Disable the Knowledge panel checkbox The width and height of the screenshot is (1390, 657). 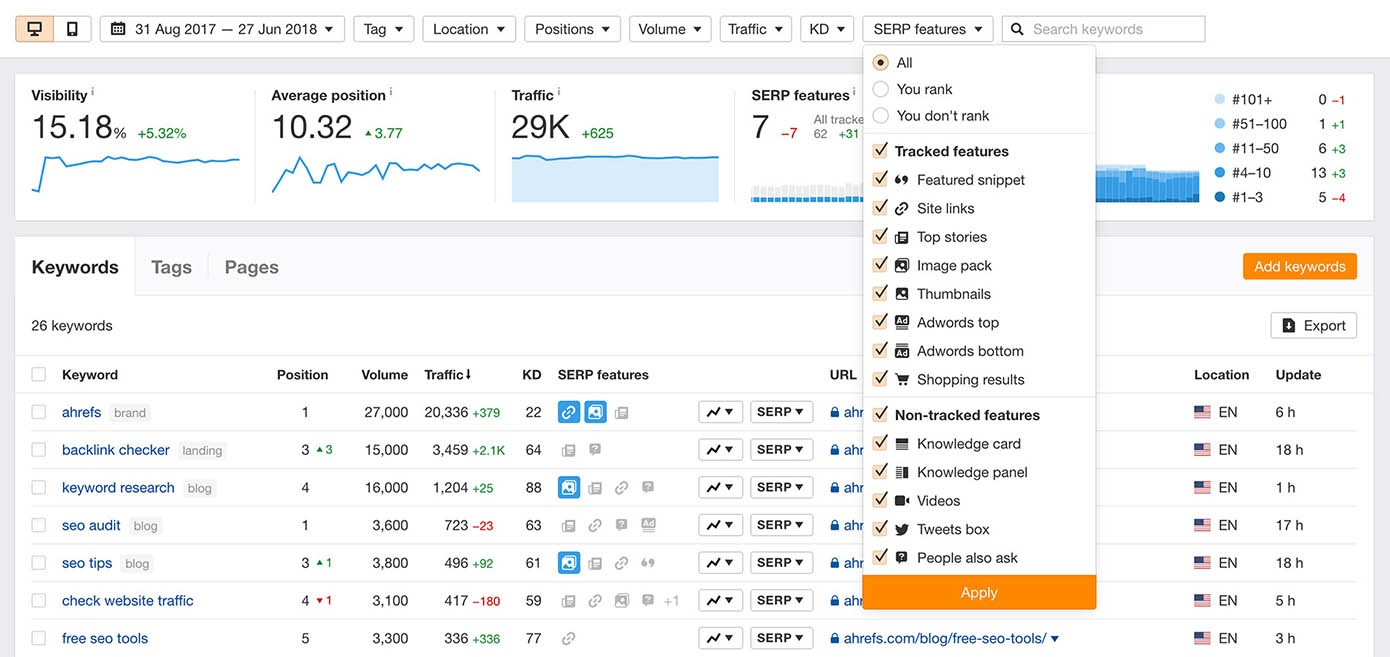(881, 471)
